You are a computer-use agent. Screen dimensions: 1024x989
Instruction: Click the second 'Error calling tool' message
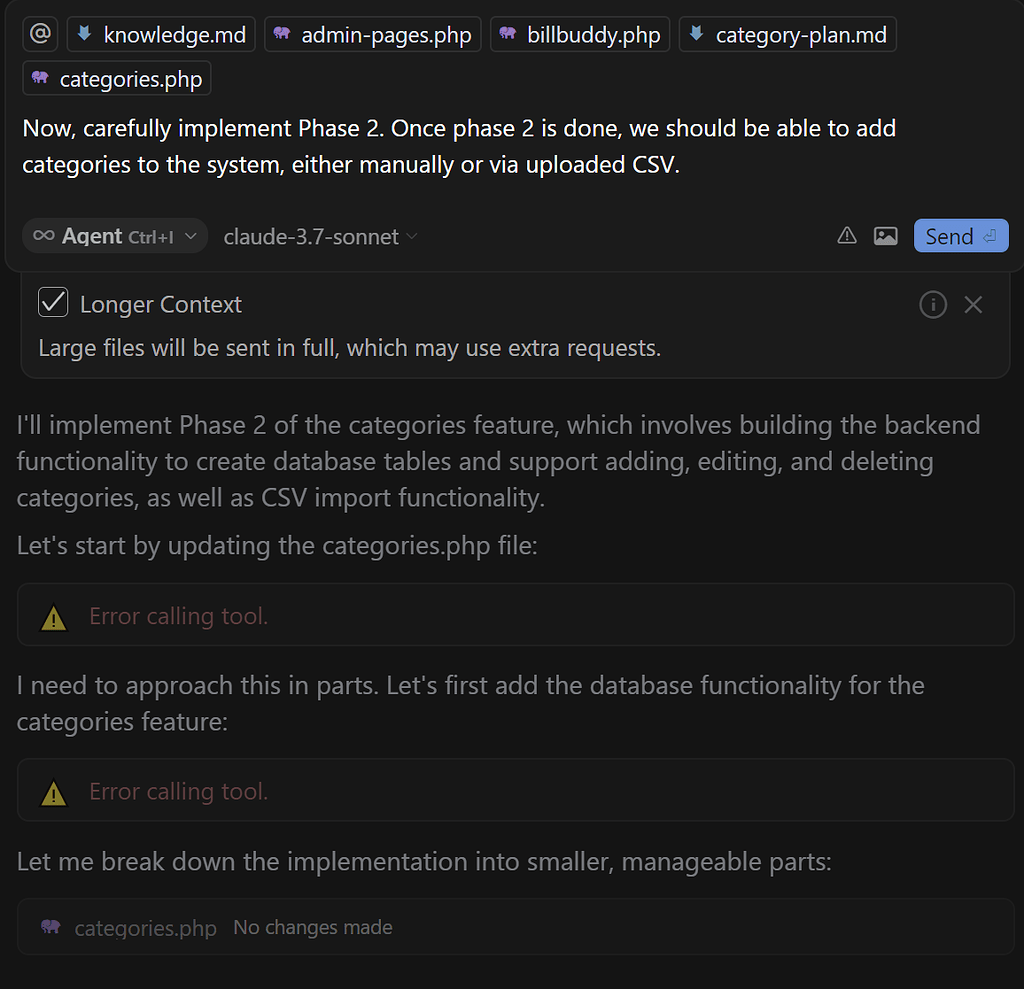coord(179,791)
